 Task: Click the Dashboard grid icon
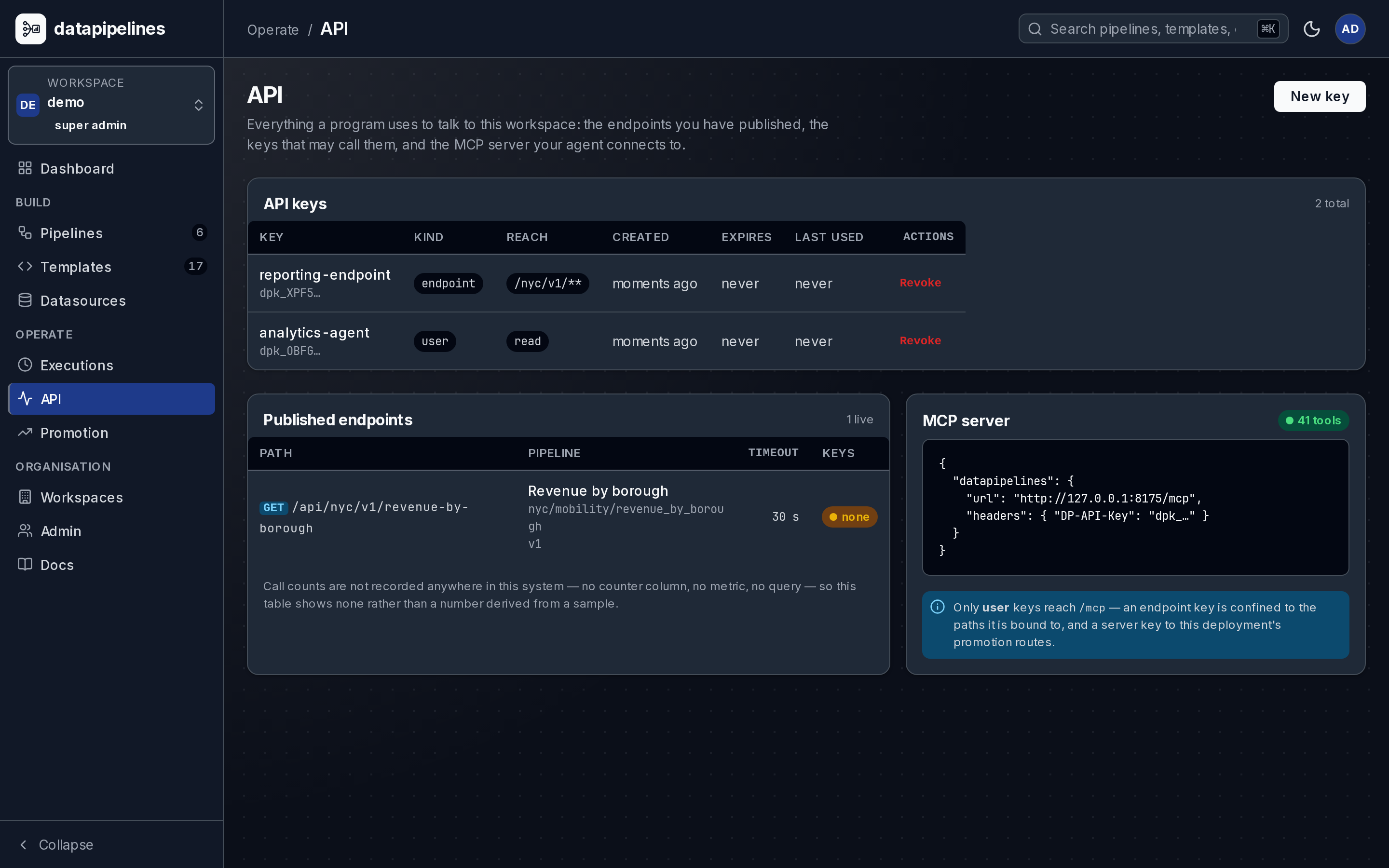click(25, 168)
